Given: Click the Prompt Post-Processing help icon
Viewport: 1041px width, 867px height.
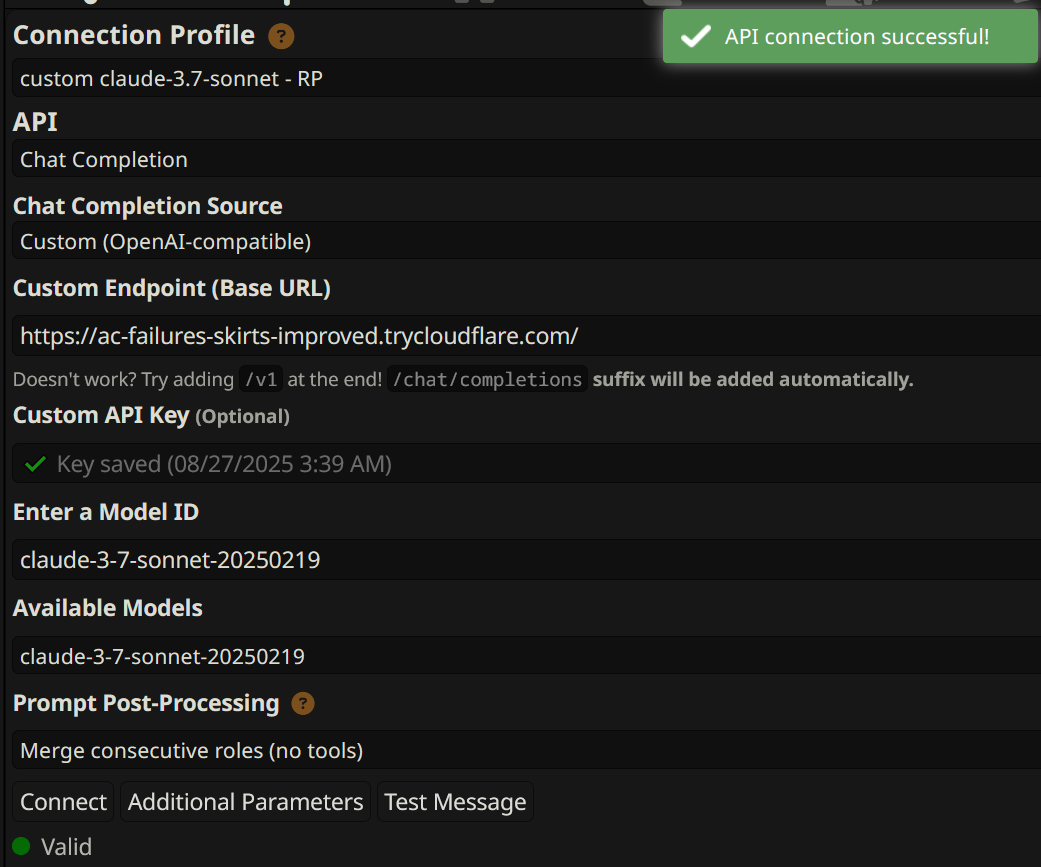Looking at the screenshot, I should click(x=302, y=704).
